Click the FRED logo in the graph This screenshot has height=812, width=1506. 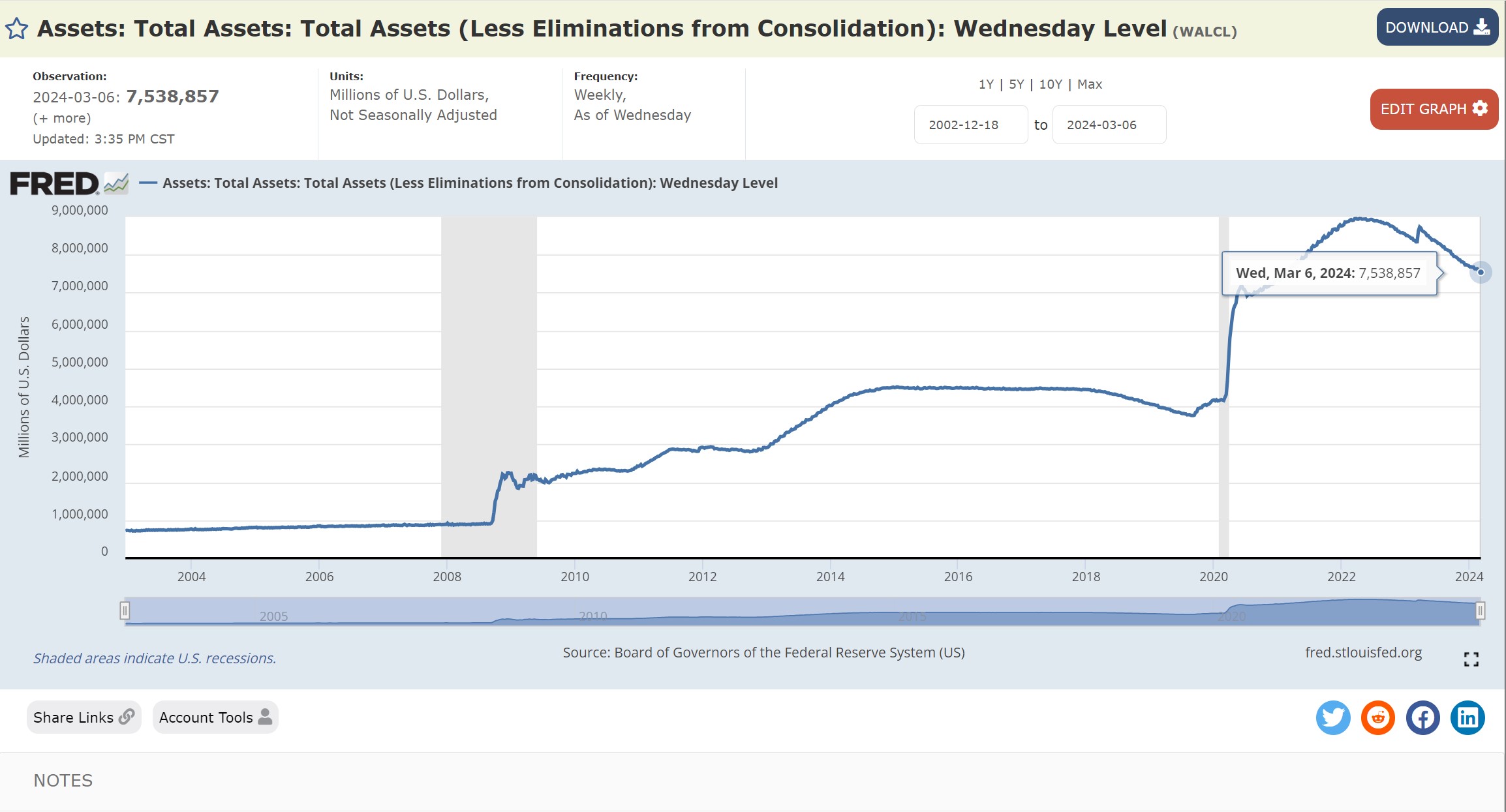(69, 183)
